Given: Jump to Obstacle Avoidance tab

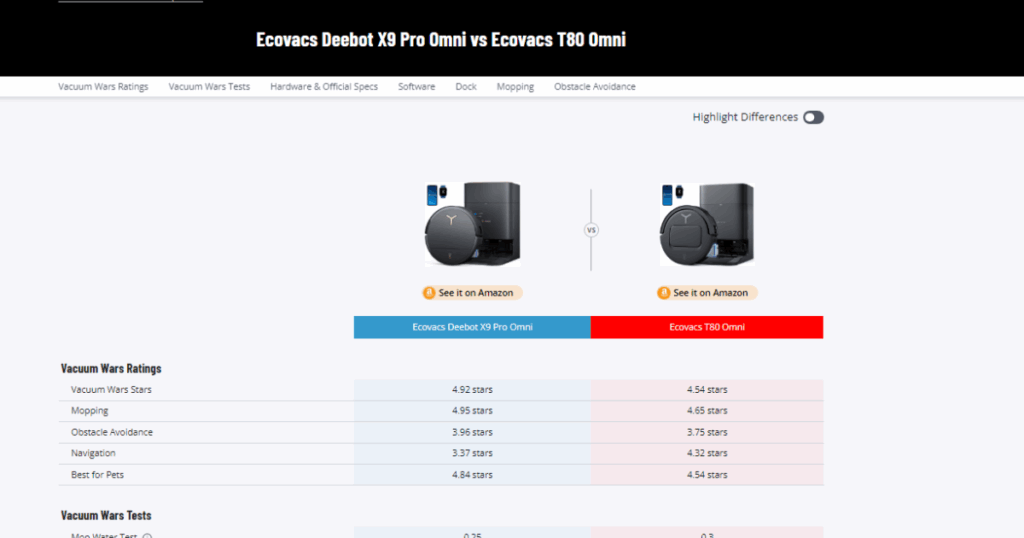Looking at the screenshot, I should click(595, 86).
